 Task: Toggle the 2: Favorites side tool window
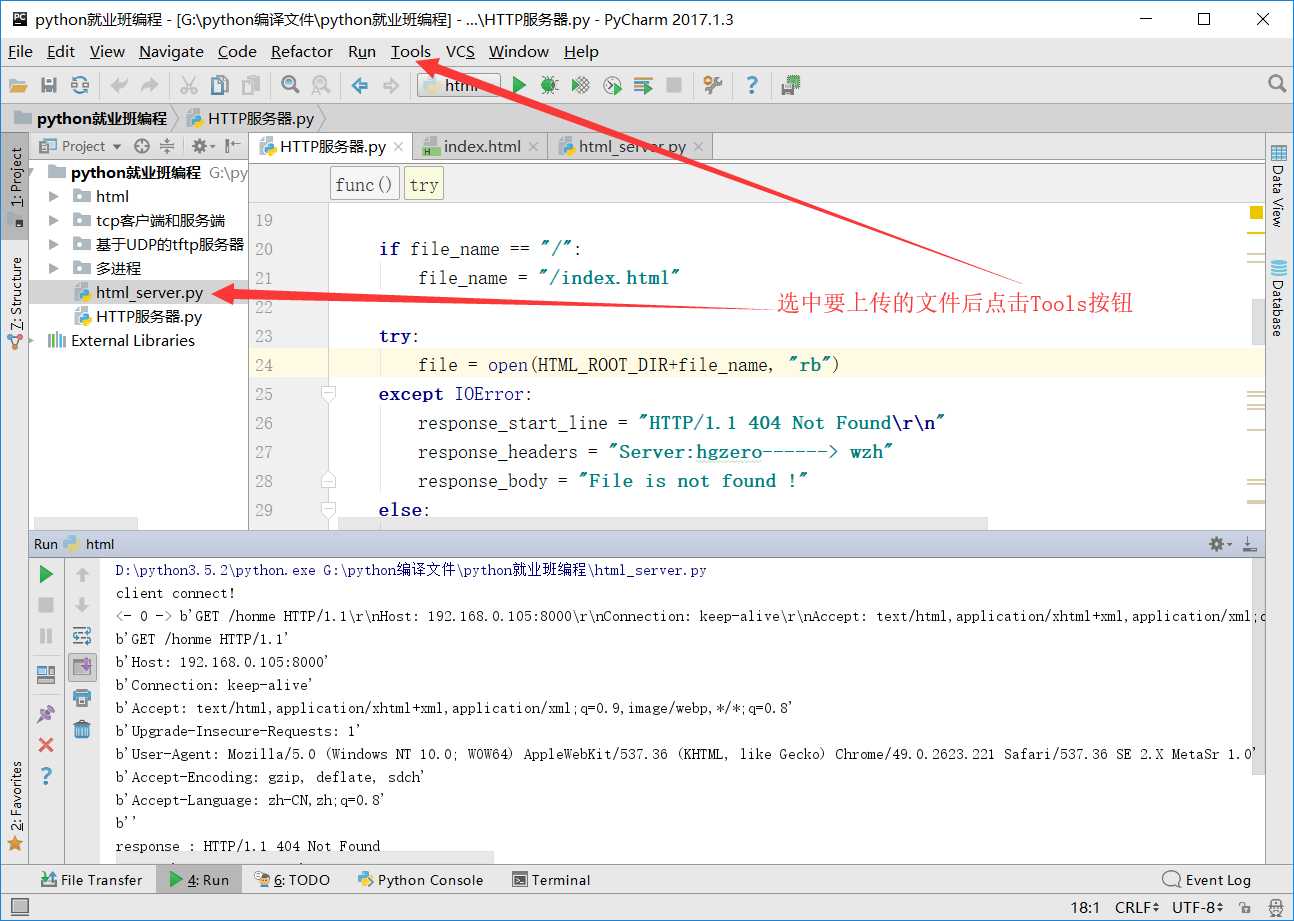point(15,805)
